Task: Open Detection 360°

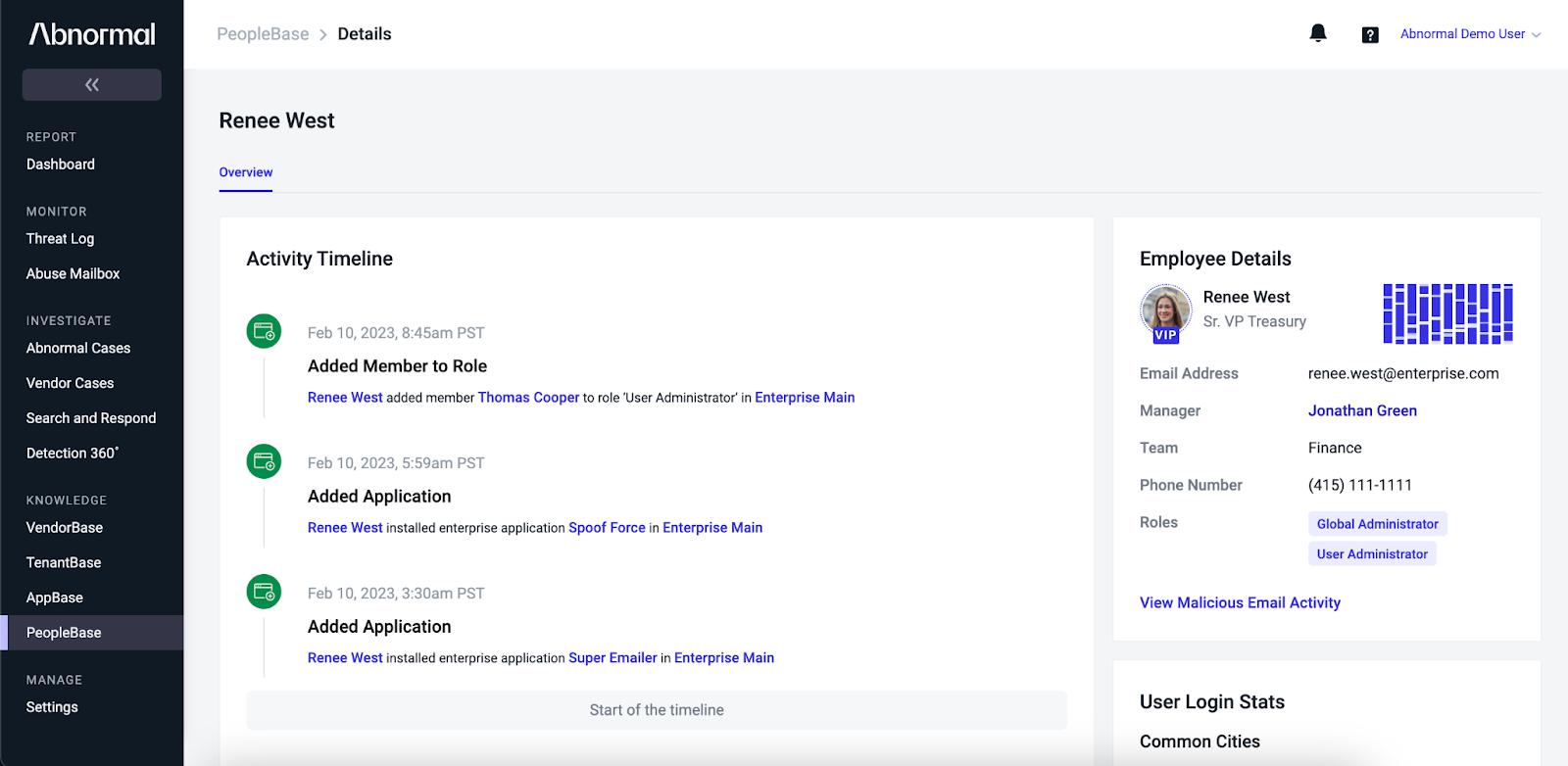Action: click(x=73, y=454)
